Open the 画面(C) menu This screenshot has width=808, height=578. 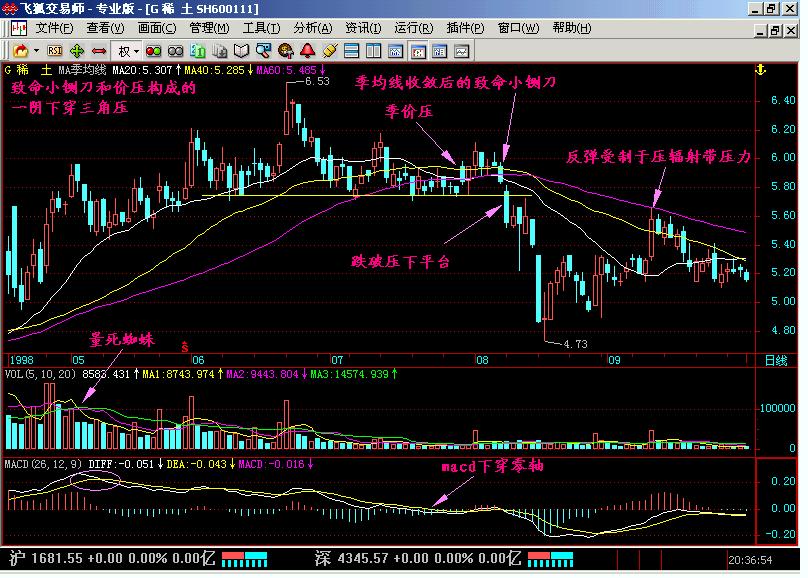coord(157,28)
